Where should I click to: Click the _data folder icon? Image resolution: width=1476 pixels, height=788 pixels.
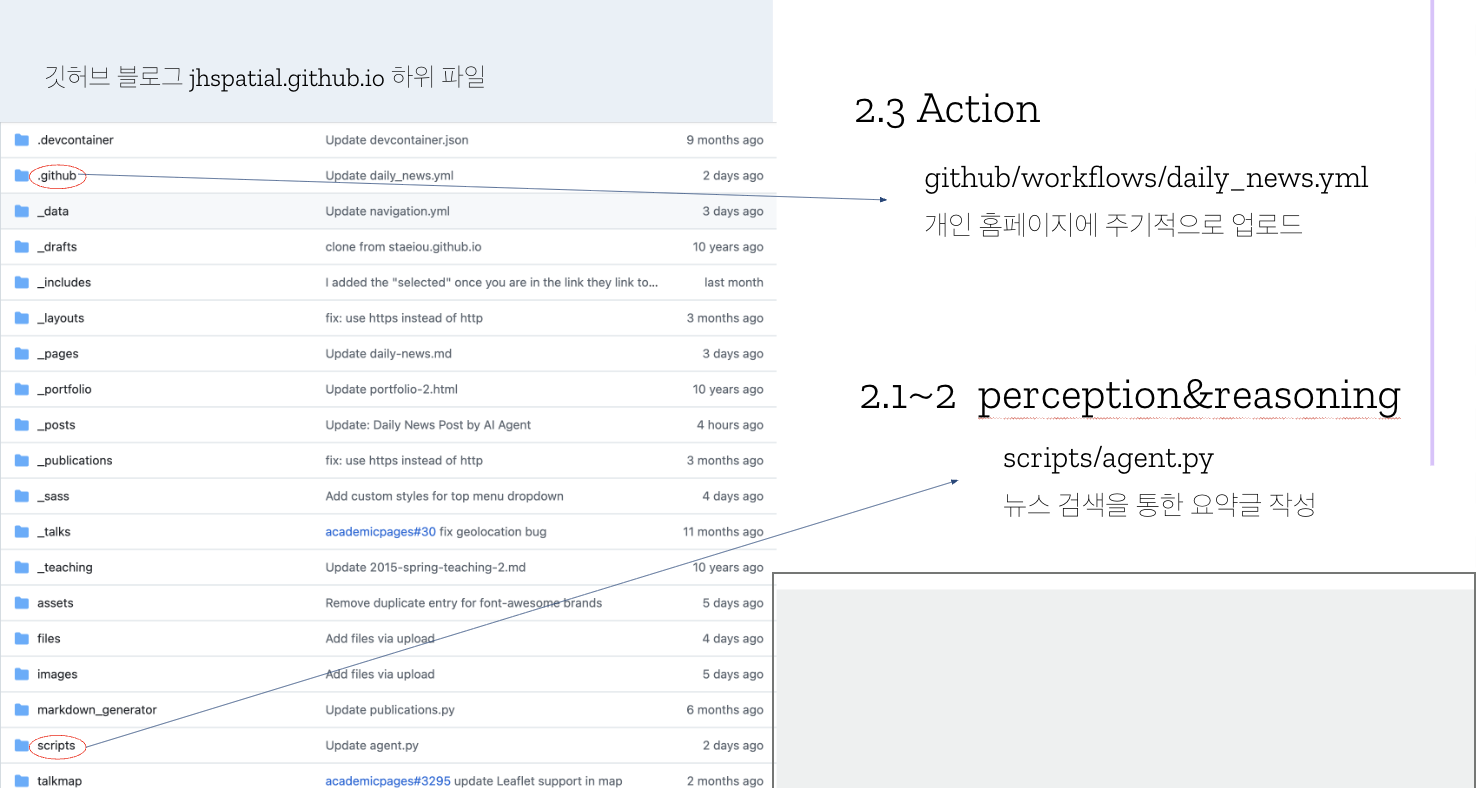(x=21, y=211)
